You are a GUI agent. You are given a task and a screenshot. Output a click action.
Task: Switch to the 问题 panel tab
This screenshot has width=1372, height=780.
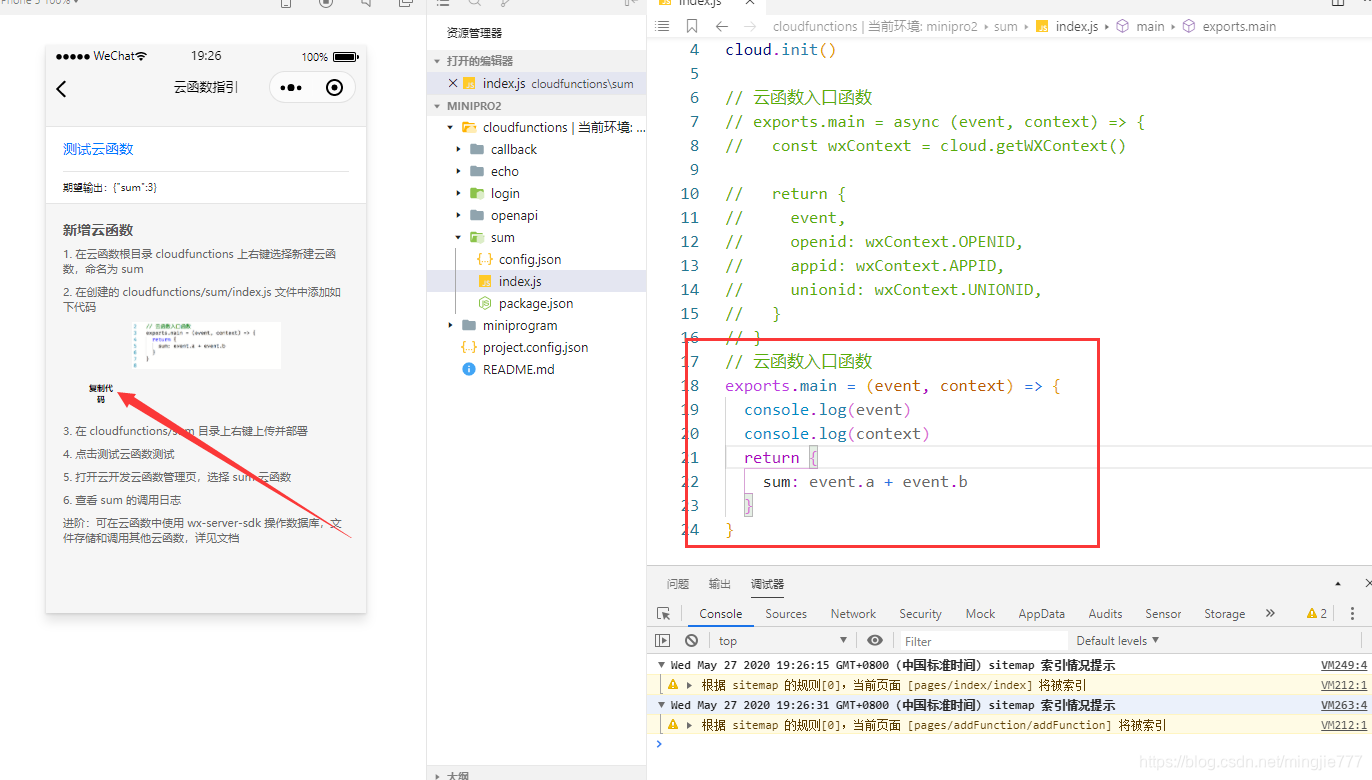tap(678, 584)
